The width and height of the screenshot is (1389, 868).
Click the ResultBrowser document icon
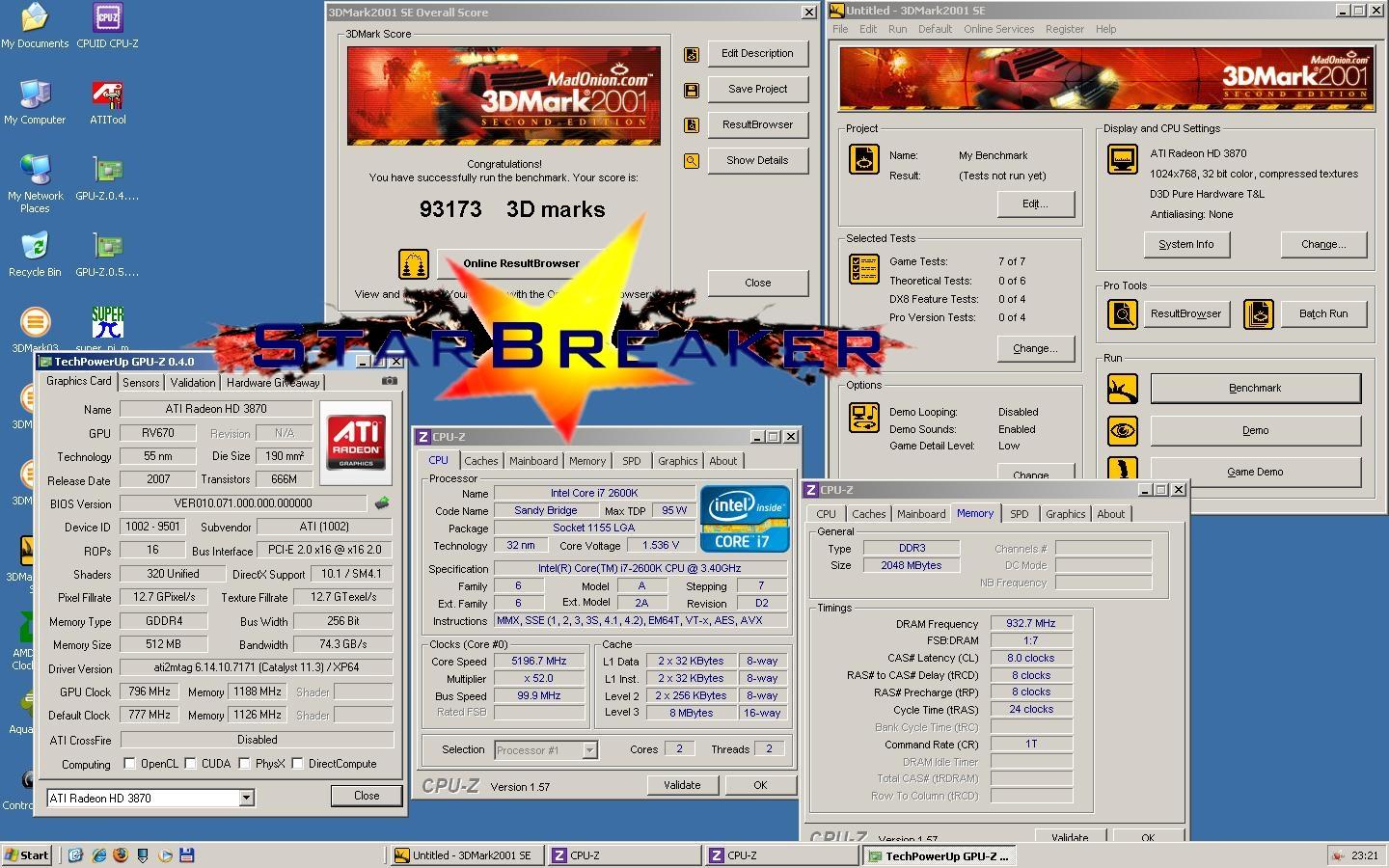point(692,125)
